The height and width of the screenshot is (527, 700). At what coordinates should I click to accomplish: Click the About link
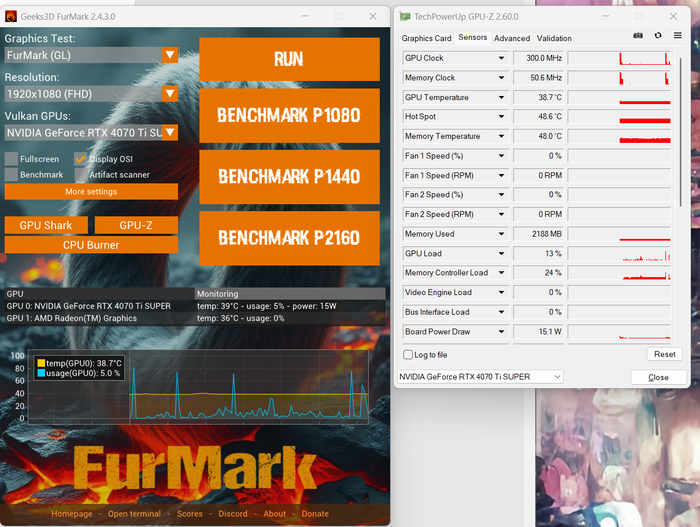pyautogui.click(x=275, y=514)
